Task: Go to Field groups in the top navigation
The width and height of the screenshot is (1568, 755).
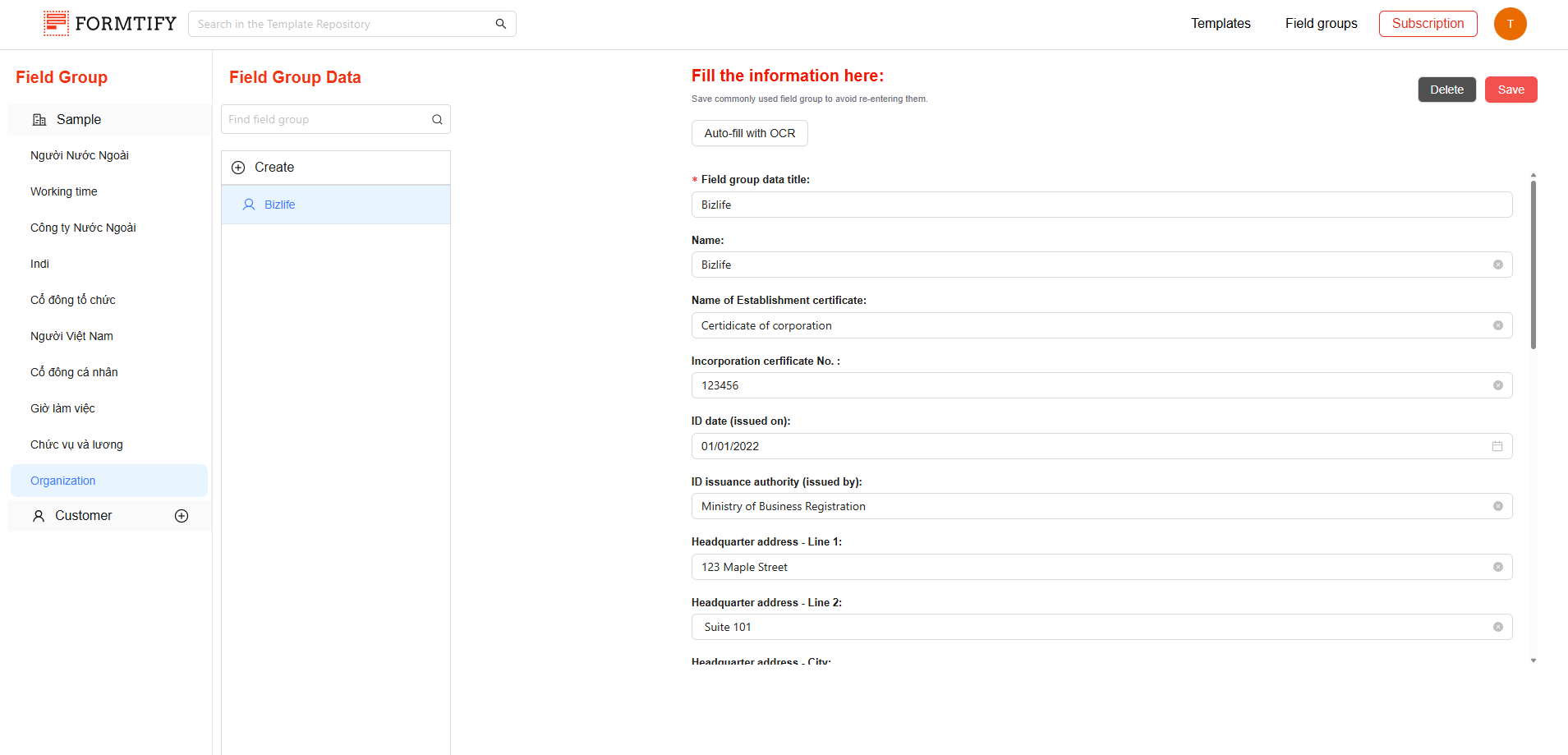Action: pyautogui.click(x=1321, y=24)
